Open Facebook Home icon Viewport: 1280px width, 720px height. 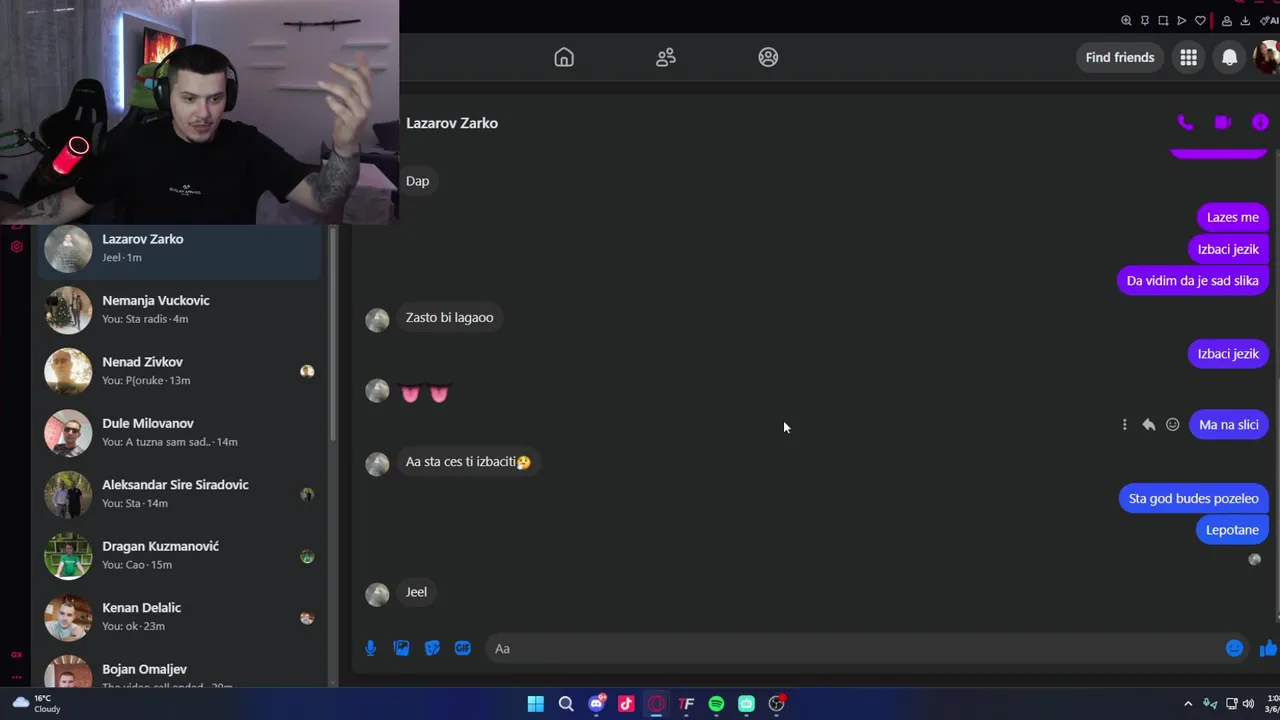click(564, 57)
